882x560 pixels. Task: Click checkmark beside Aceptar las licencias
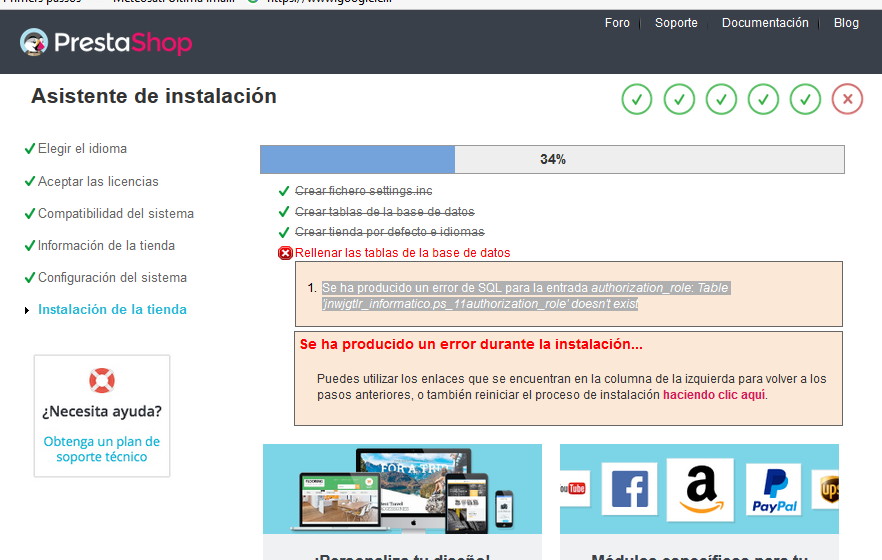tap(30, 182)
